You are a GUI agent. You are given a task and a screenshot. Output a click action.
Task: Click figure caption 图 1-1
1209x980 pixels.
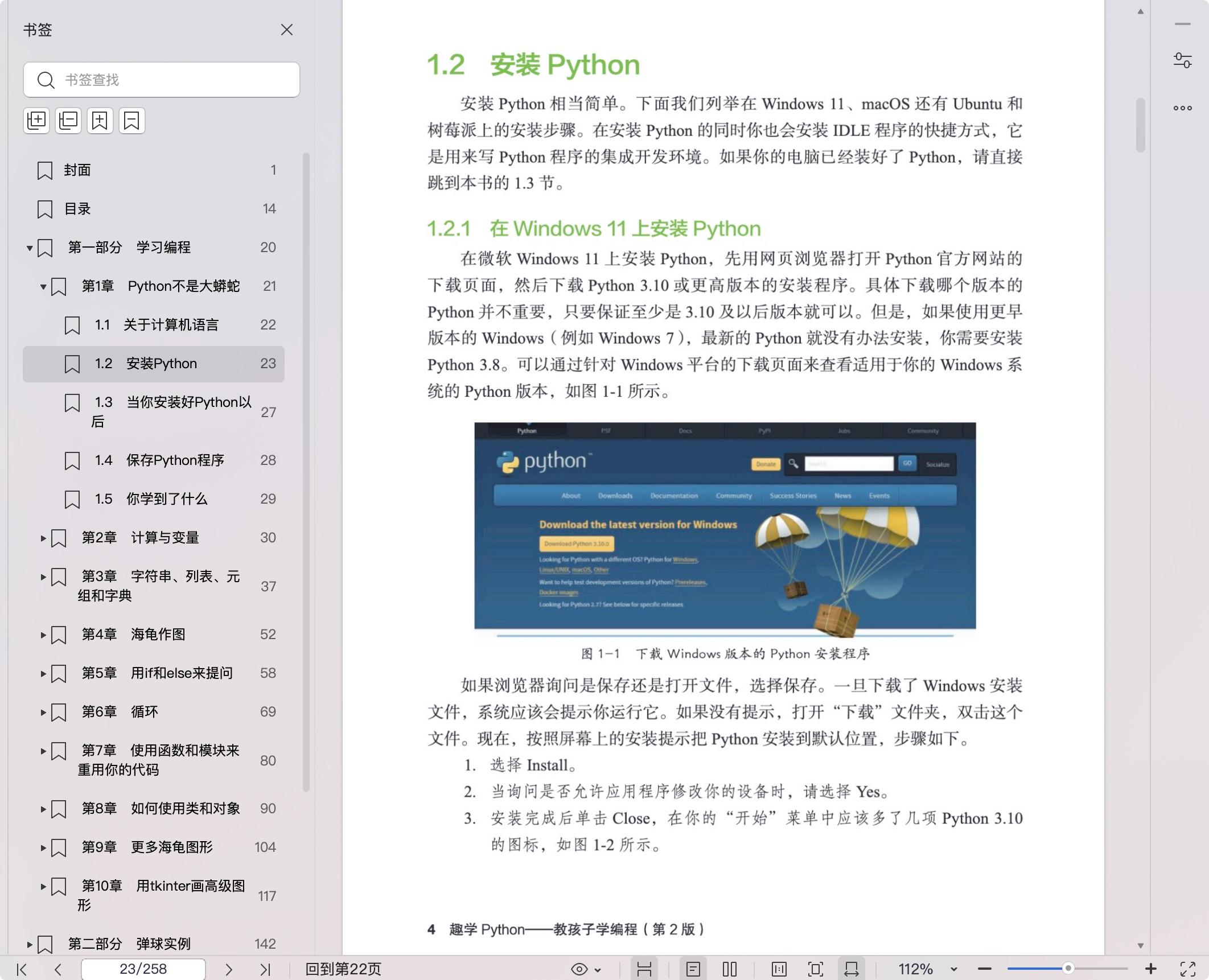[x=726, y=654]
